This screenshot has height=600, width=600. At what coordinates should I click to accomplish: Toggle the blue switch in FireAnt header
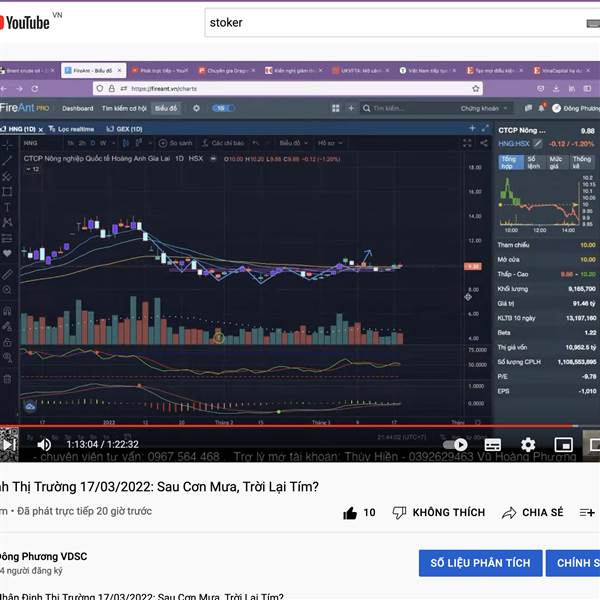click(223, 109)
